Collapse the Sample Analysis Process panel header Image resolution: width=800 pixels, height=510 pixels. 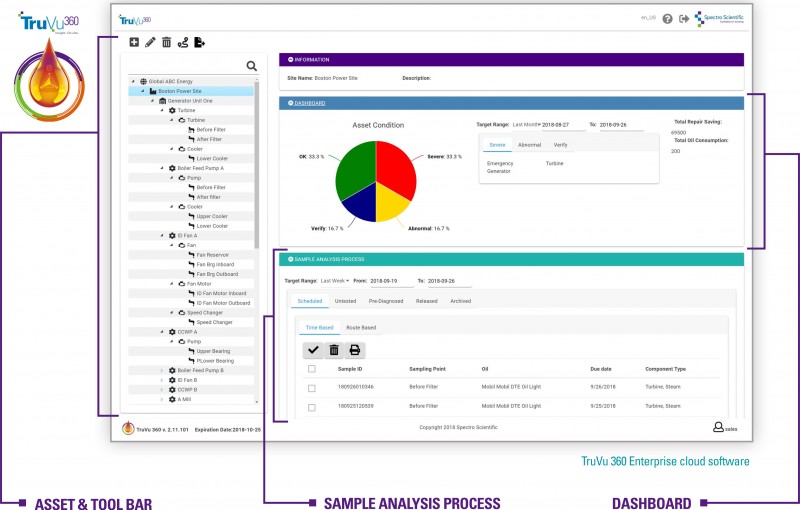click(511, 259)
